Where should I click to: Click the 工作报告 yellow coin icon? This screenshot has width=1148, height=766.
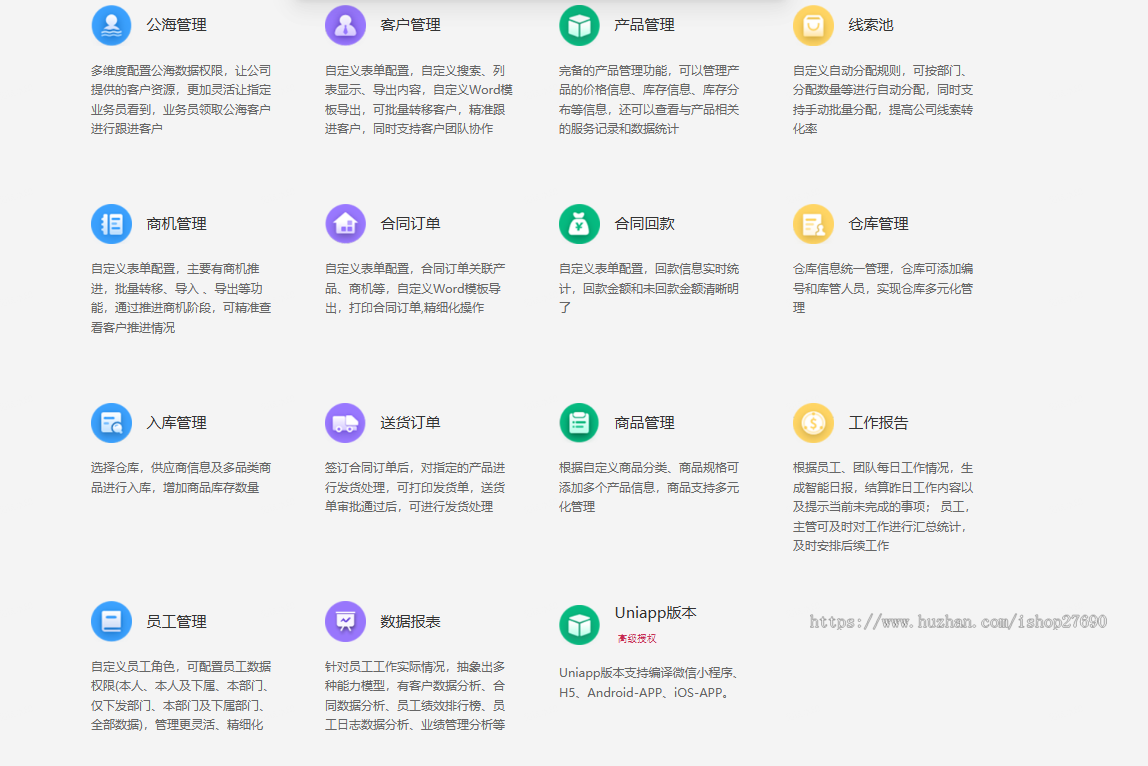[x=813, y=423]
